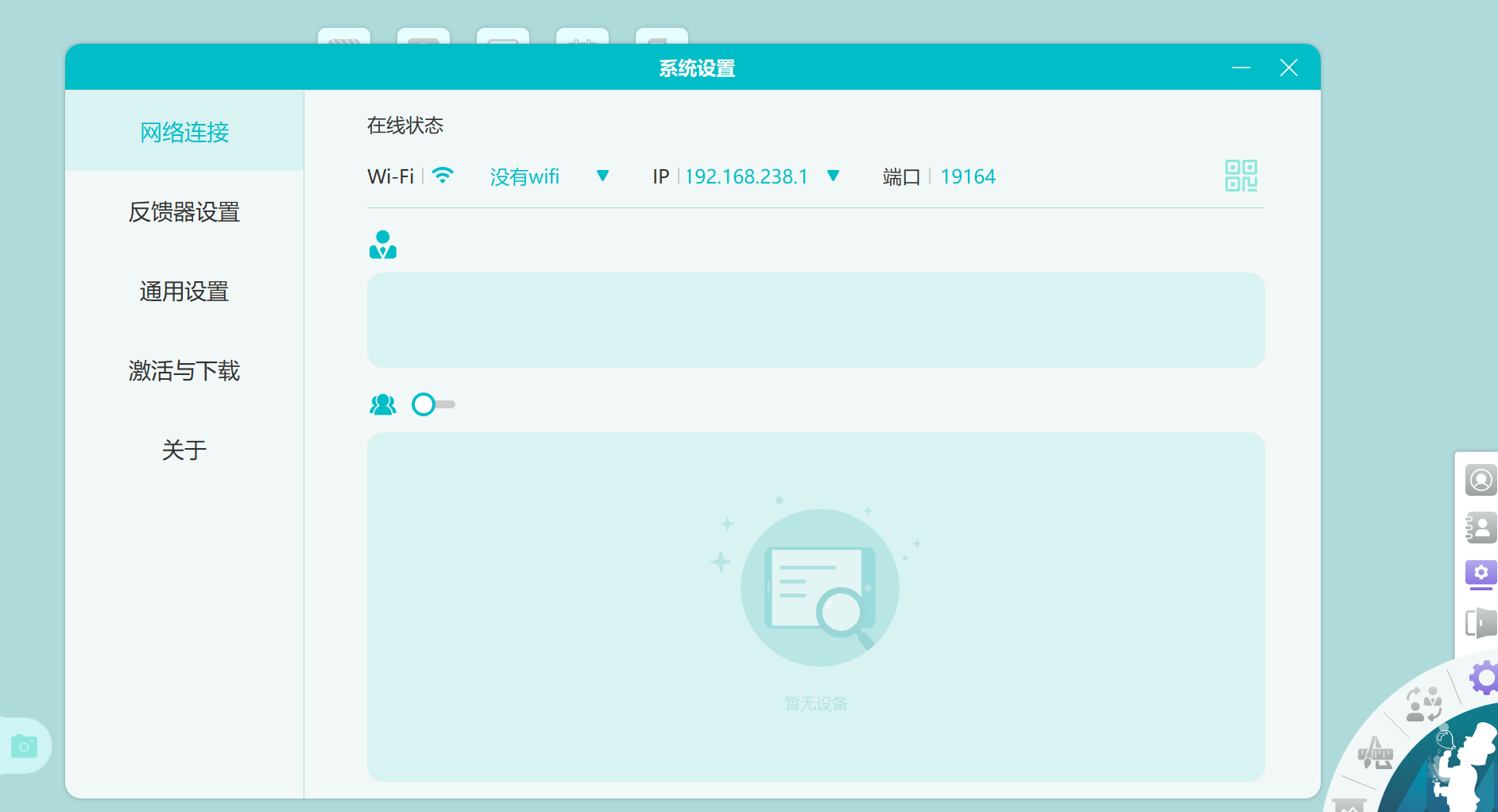The image size is (1498, 812).
Task: Expand the IP address dropdown arrow
Action: [833, 176]
